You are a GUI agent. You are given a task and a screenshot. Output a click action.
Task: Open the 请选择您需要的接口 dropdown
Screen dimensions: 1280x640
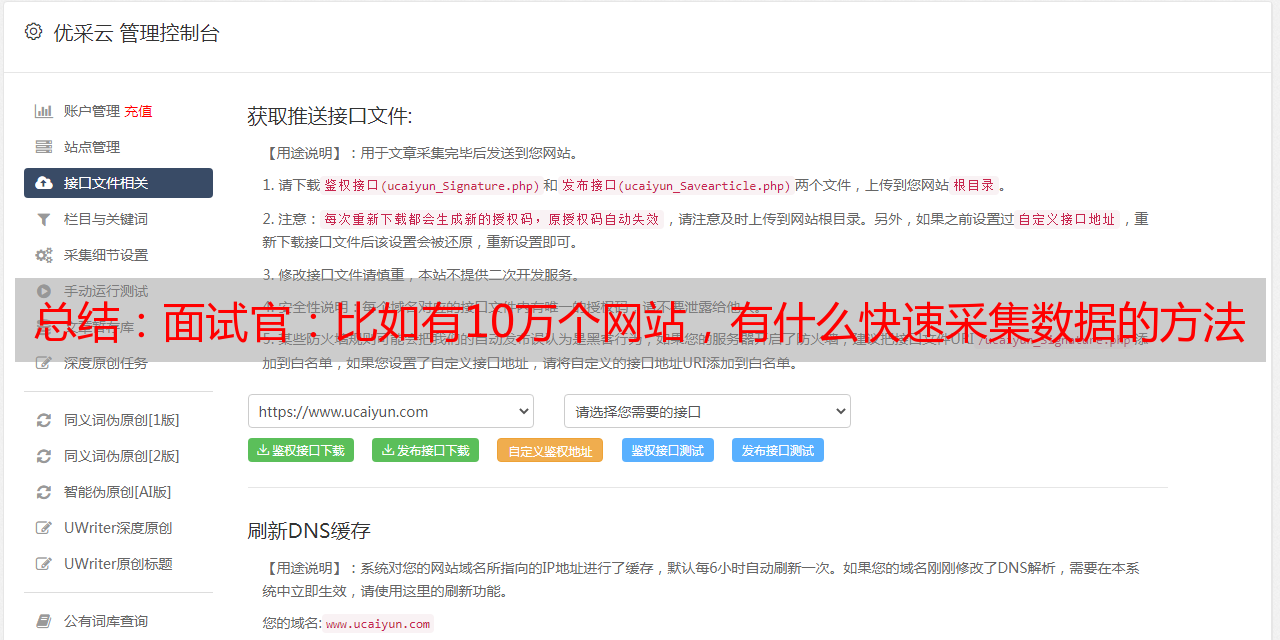coord(707,411)
